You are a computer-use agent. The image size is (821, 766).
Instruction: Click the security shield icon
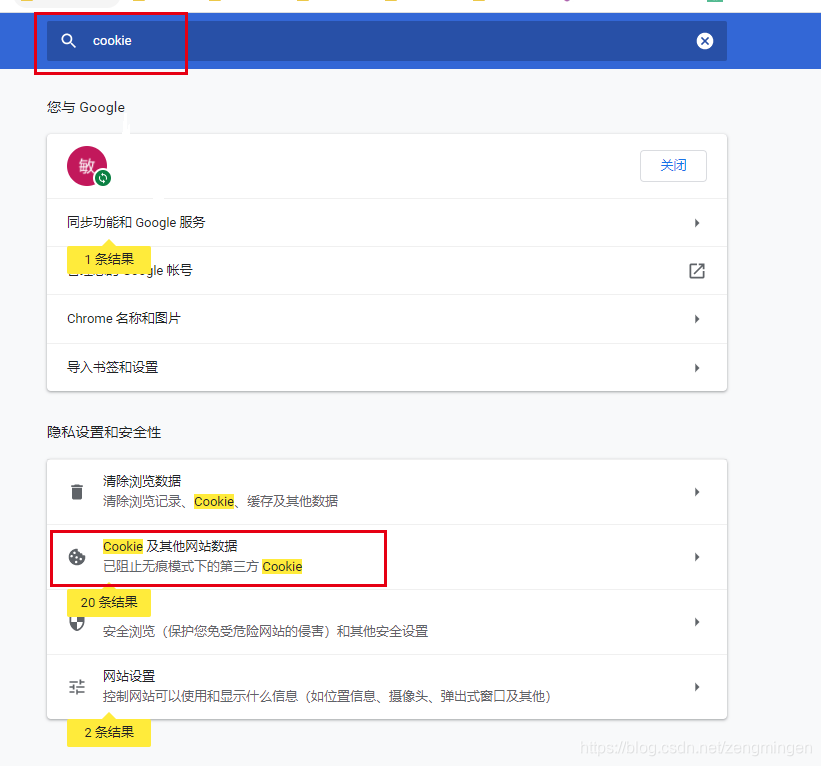pos(77,623)
